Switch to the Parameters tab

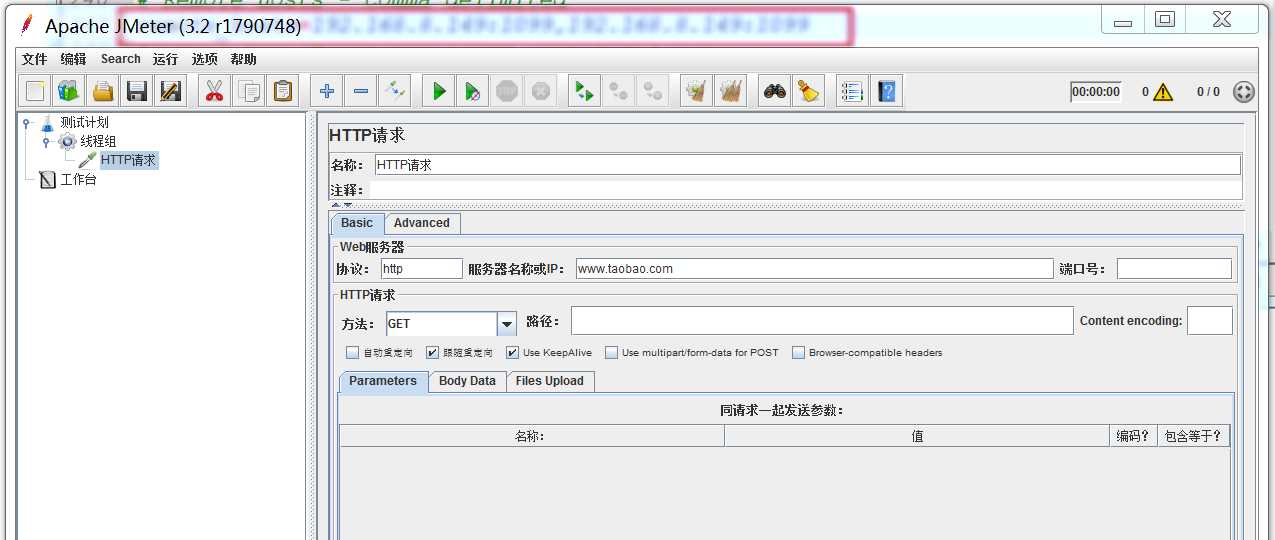[383, 381]
